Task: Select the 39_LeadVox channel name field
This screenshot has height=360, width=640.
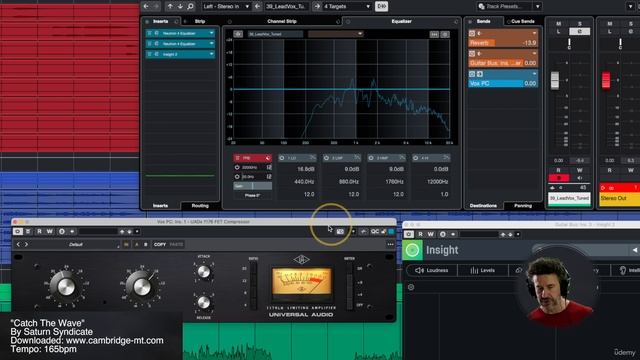Action: tap(286, 7)
